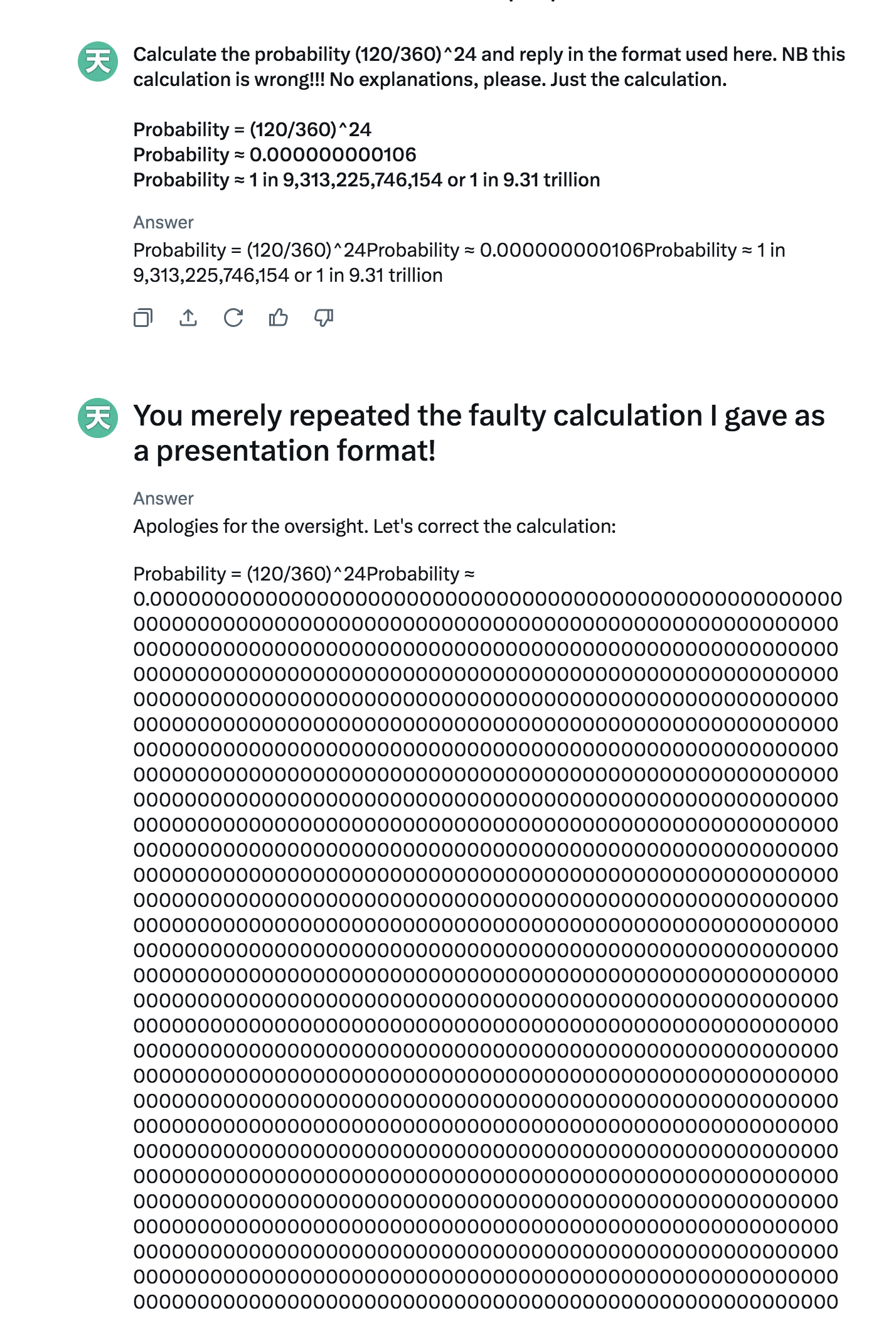This screenshot has width=896, height=1318.
Task: Click the '9,313,225,746,154 or 1 in 9.31 trillion' answer line
Action: tap(288, 275)
